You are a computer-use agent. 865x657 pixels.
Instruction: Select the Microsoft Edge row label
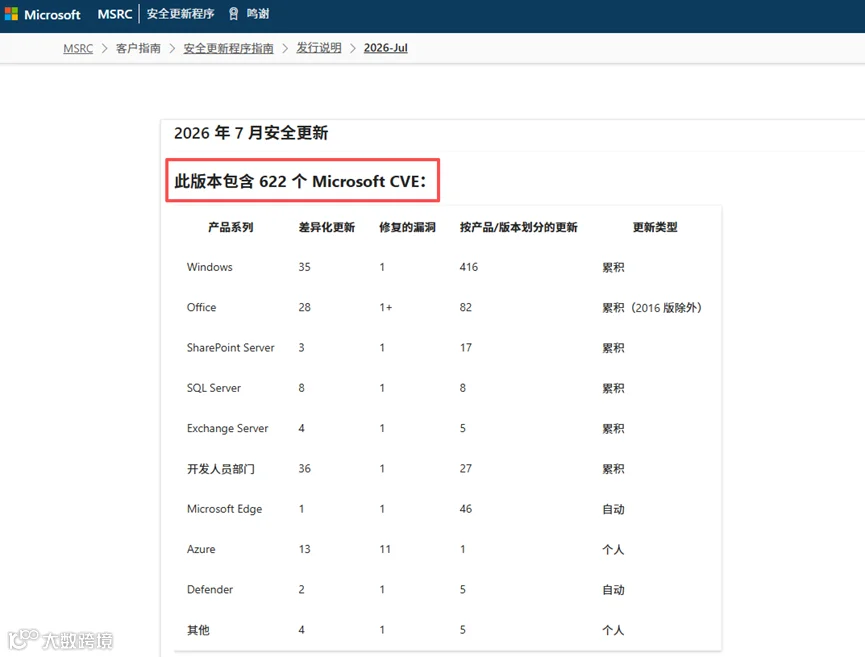pyautogui.click(x=225, y=509)
